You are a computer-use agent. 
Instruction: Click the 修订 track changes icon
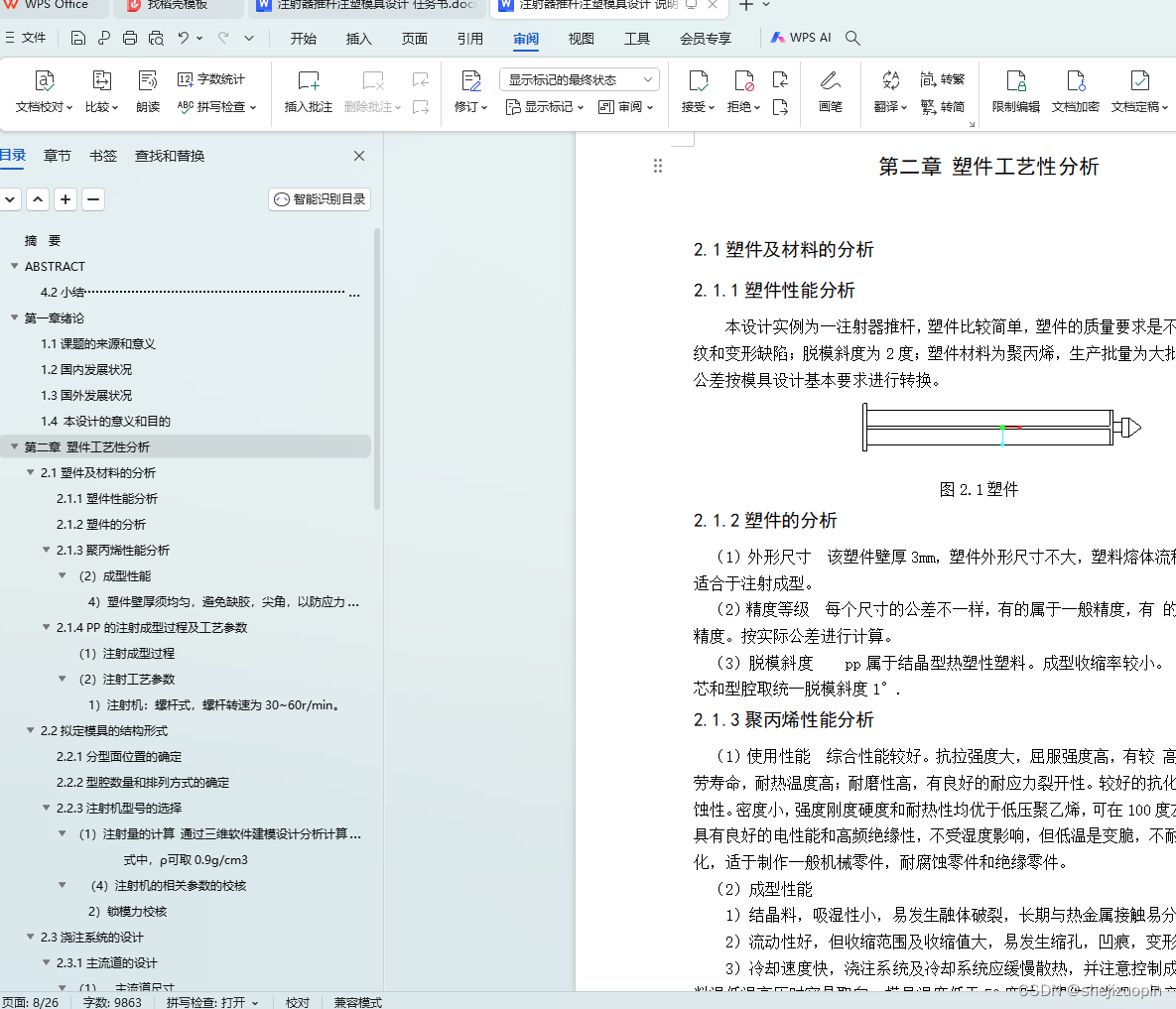(x=471, y=80)
